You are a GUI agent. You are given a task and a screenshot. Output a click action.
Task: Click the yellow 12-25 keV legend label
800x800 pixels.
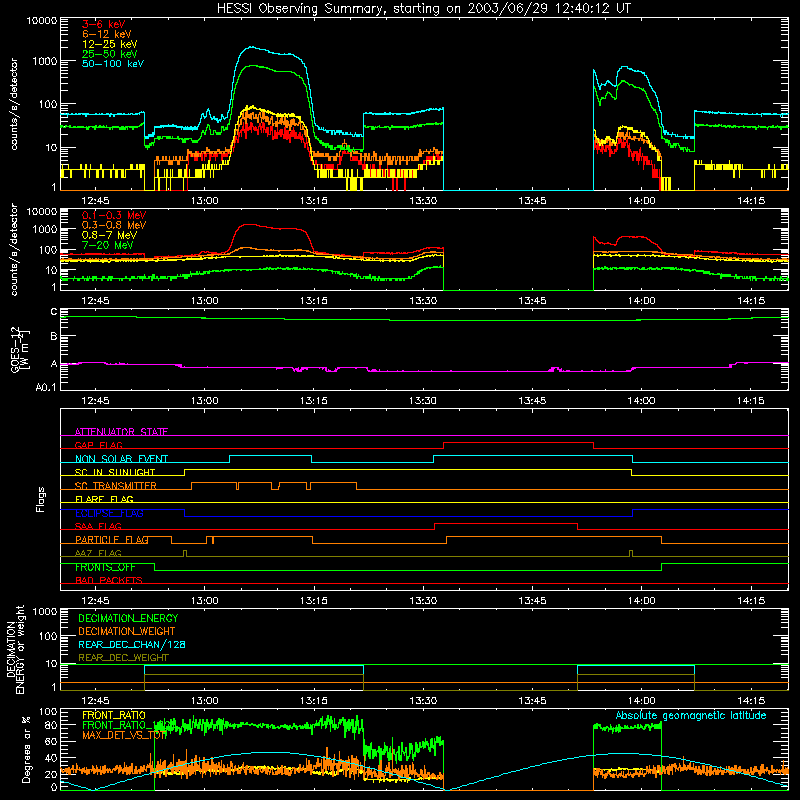[x=109, y=44]
